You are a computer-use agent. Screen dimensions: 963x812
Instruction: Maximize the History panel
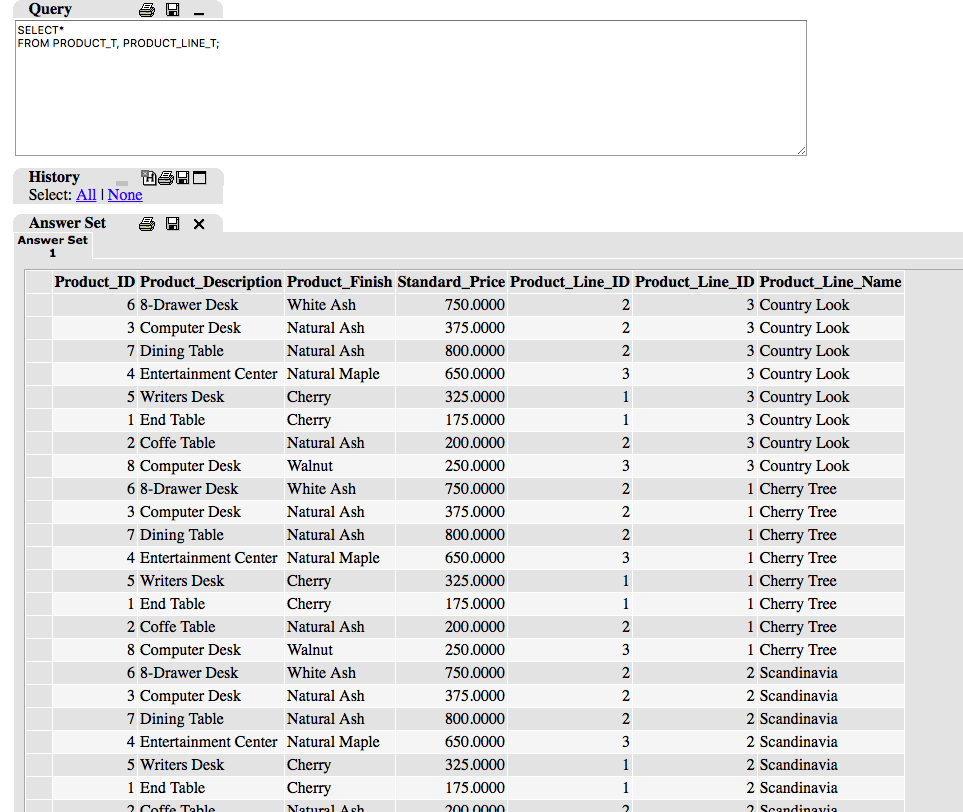tap(200, 178)
